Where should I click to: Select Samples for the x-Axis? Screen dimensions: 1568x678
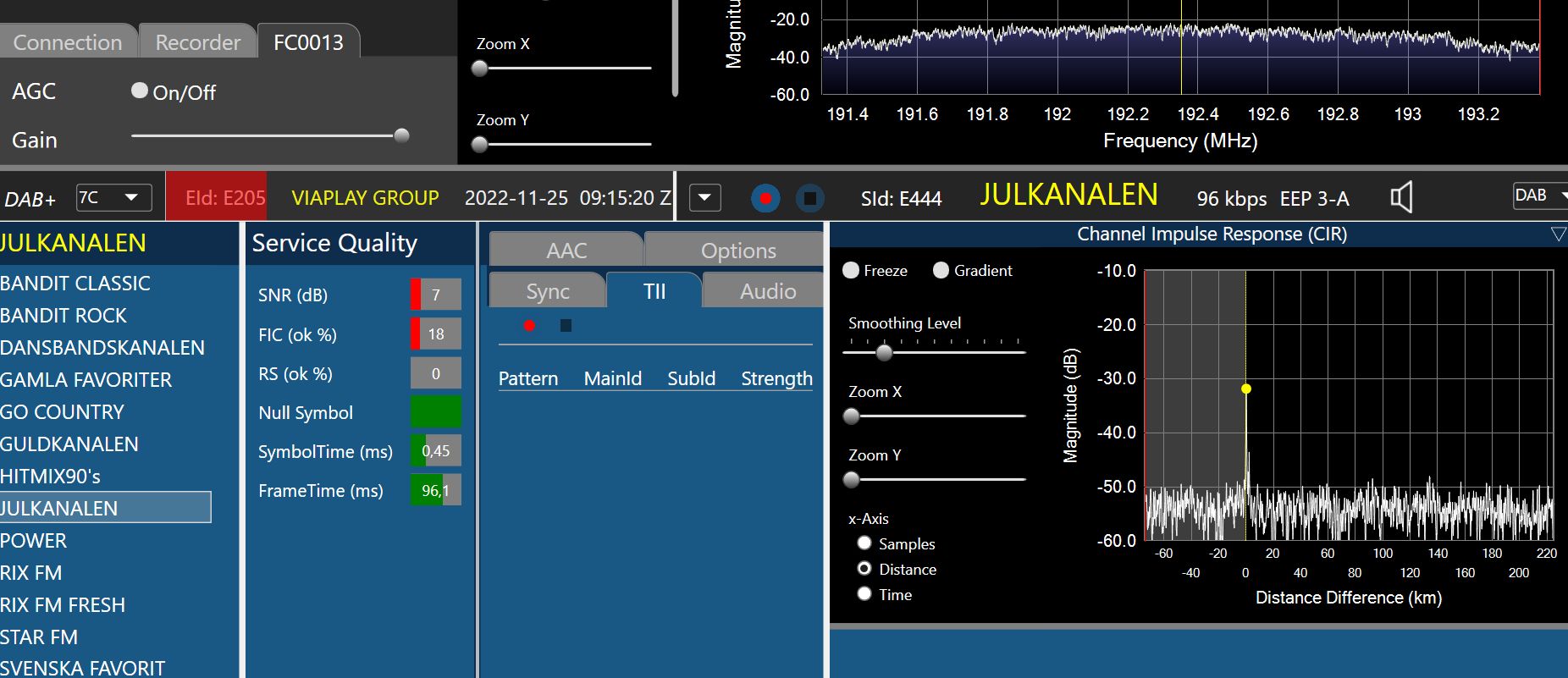(x=864, y=543)
